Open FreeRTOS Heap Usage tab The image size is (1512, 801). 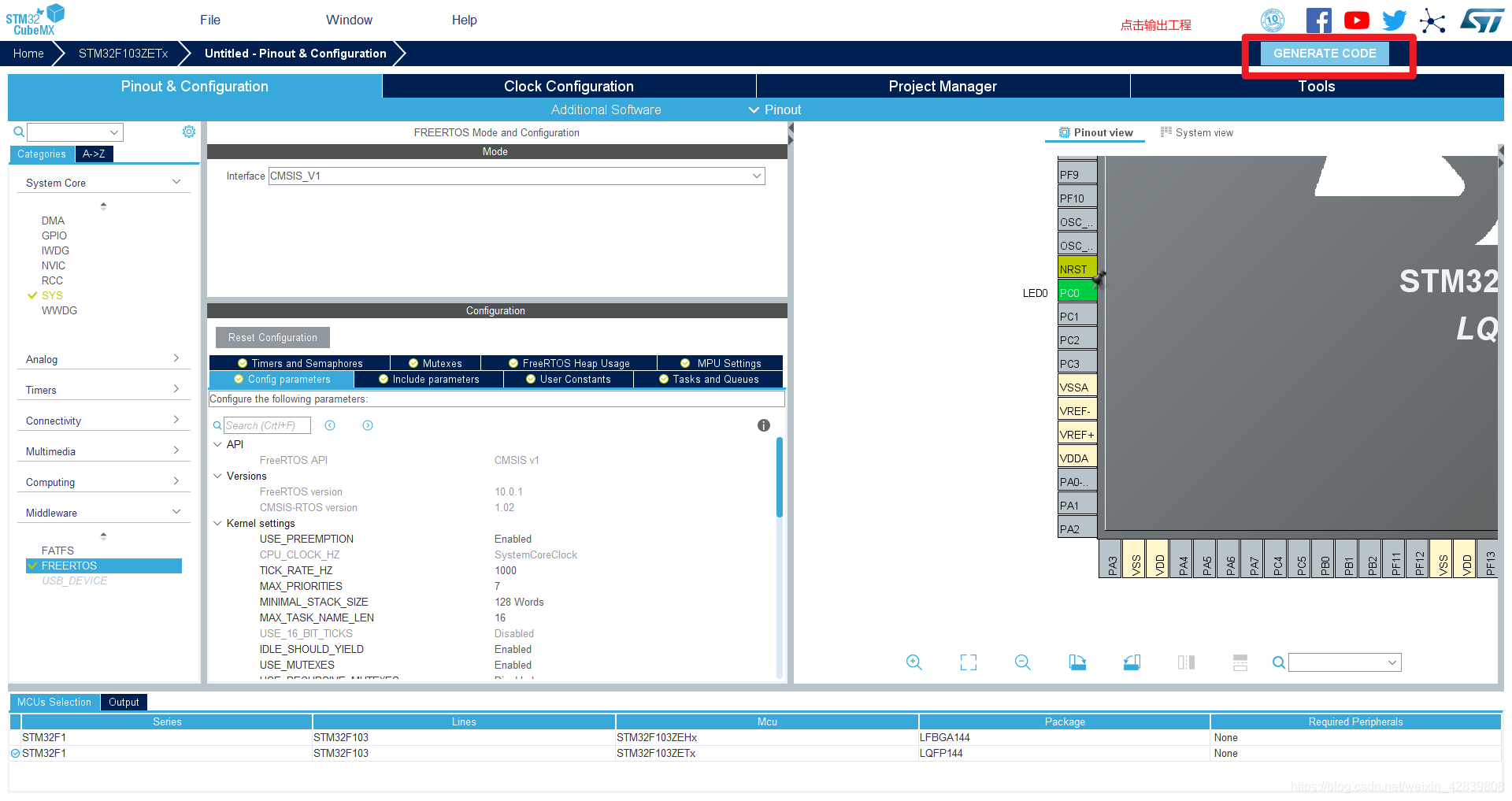coord(569,363)
